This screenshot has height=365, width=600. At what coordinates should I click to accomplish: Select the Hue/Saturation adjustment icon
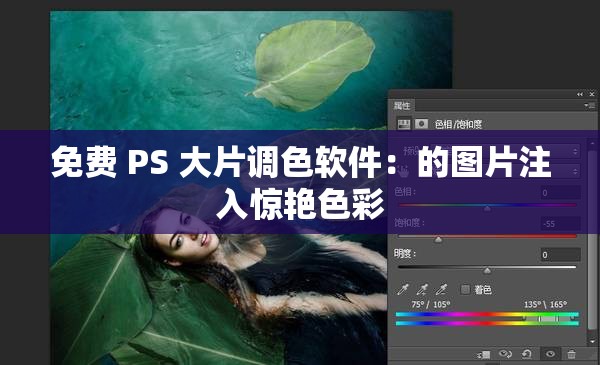(x=404, y=124)
